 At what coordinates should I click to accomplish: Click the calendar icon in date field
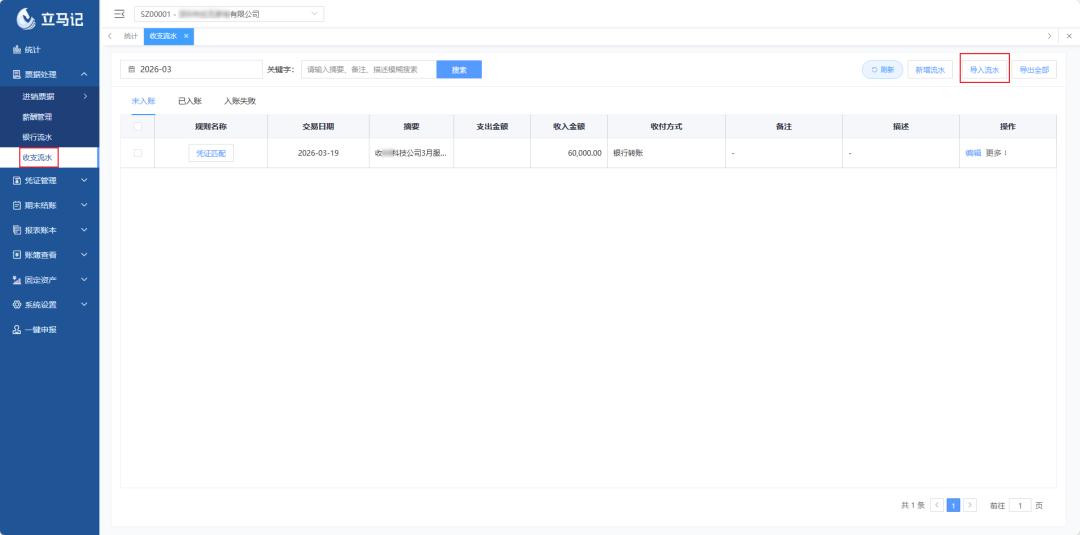132,70
